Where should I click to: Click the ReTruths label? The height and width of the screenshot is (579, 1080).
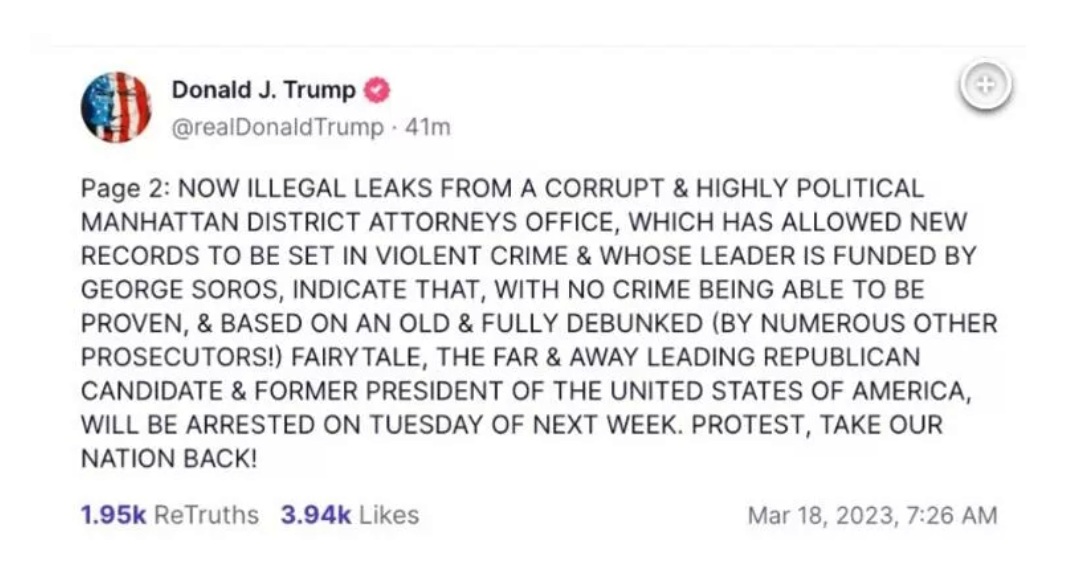click(x=207, y=515)
